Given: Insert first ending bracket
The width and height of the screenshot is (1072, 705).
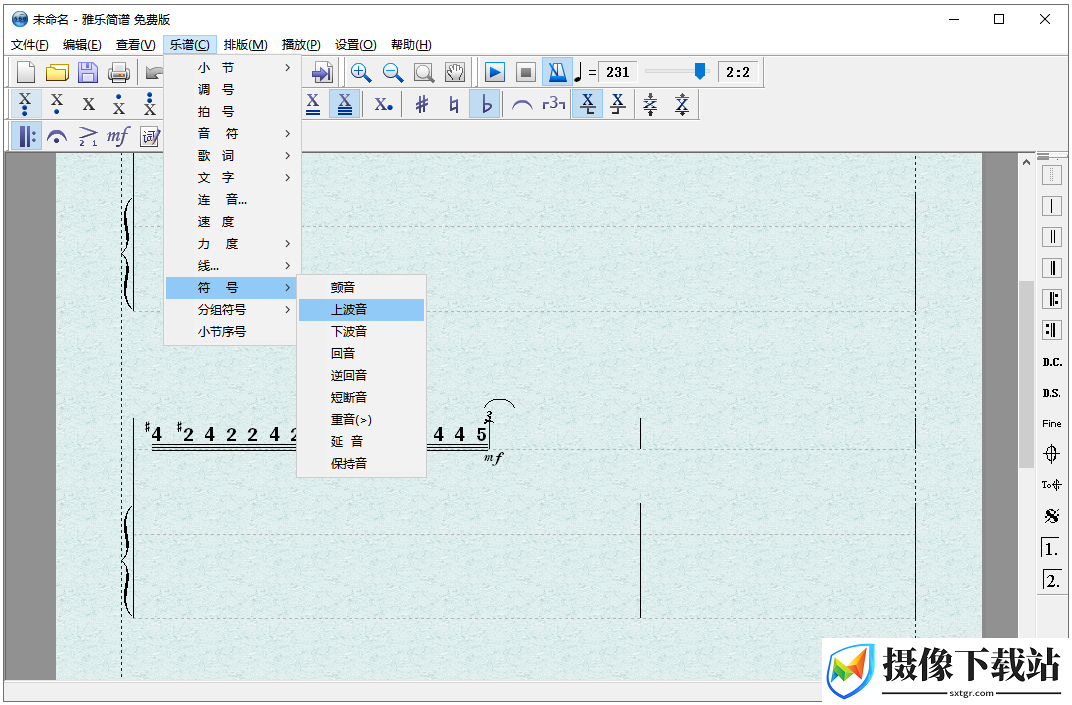Looking at the screenshot, I should (x=1051, y=548).
